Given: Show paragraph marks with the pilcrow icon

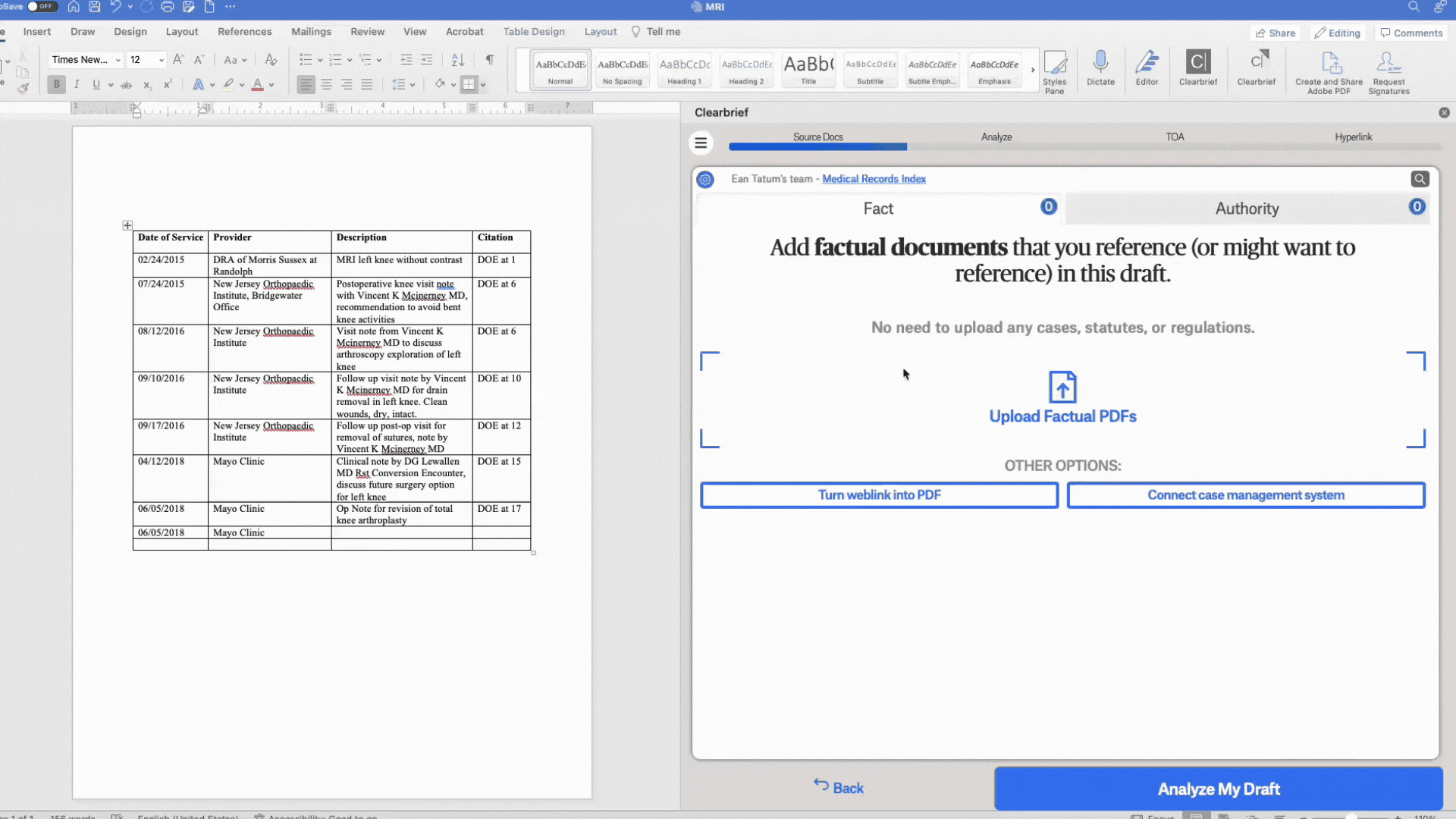Looking at the screenshot, I should pyautogui.click(x=489, y=59).
